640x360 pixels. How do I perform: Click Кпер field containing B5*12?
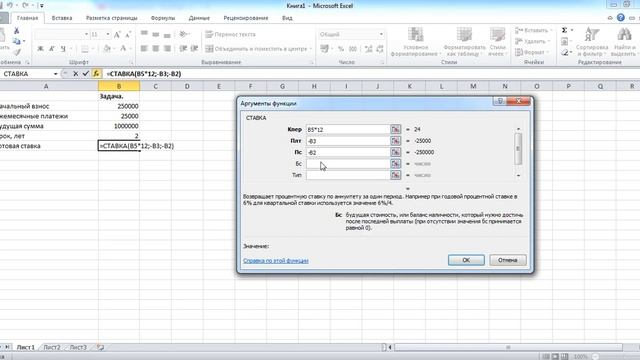pos(348,129)
